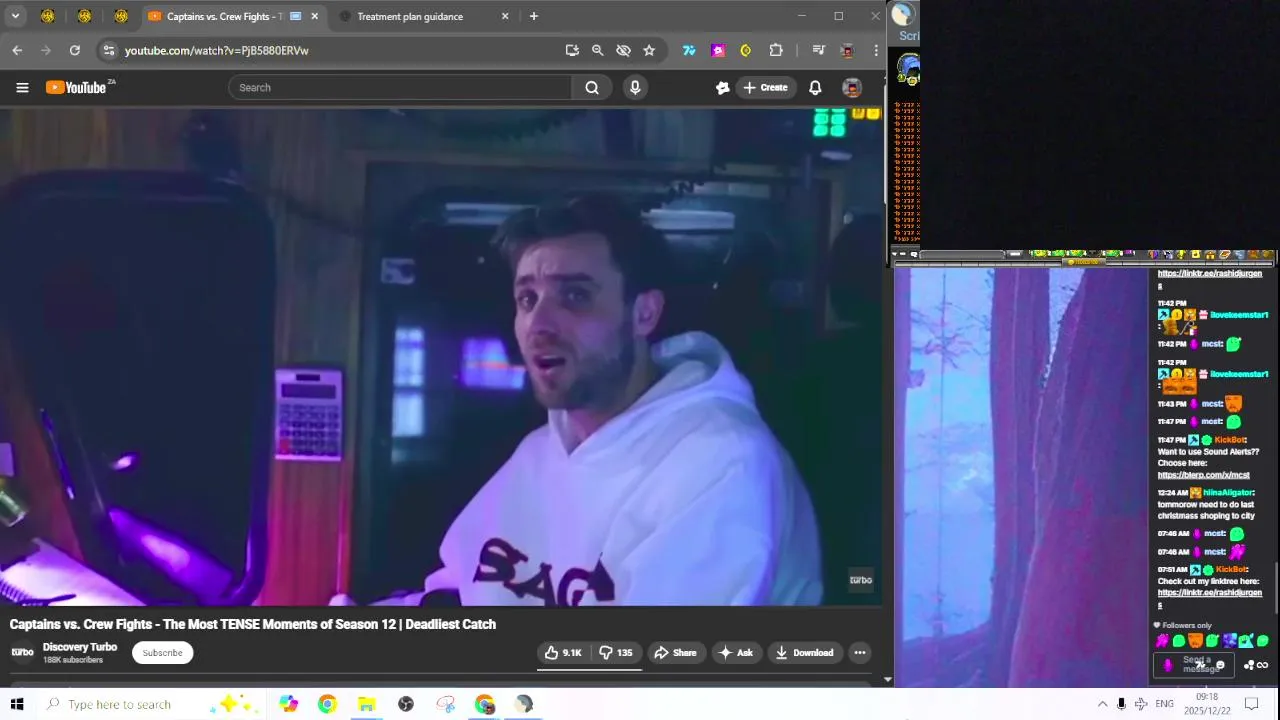
Task: Subscribe to Discovery Turbo
Action: tap(162, 653)
